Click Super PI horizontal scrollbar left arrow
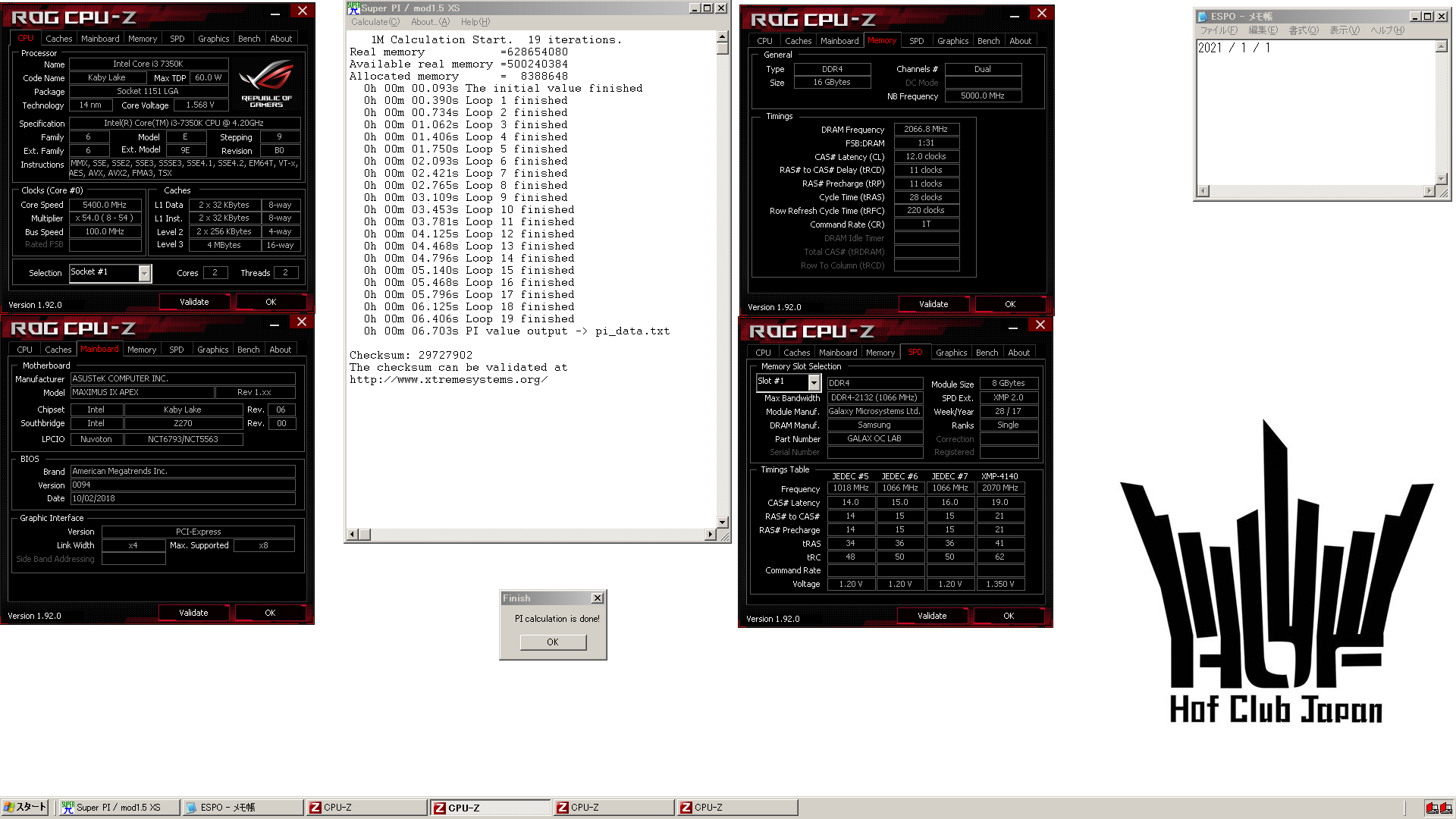This screenshot has width=1456, height=819. (x=352, y=535)
